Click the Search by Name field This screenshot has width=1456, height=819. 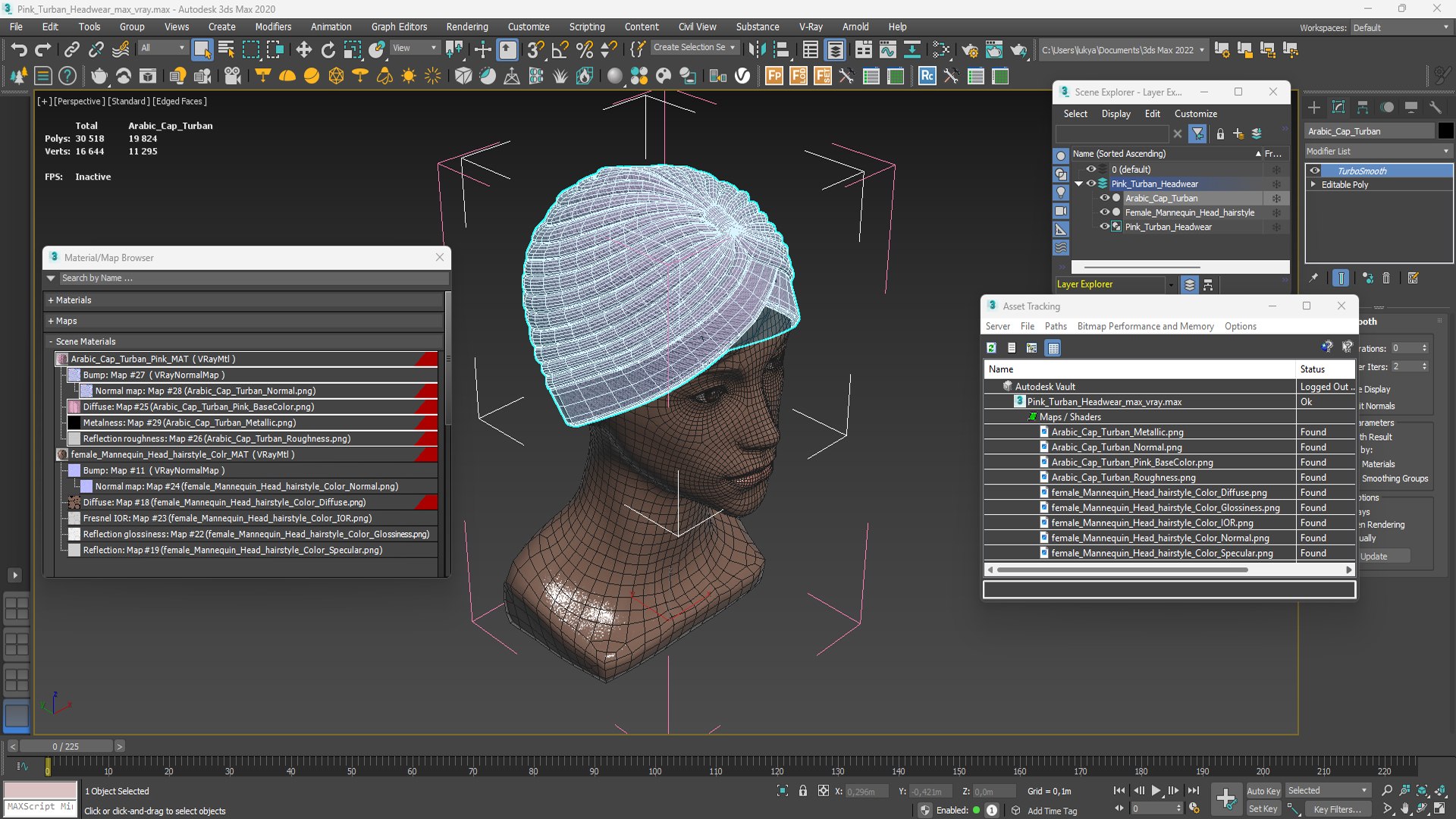tap(253, 278)
